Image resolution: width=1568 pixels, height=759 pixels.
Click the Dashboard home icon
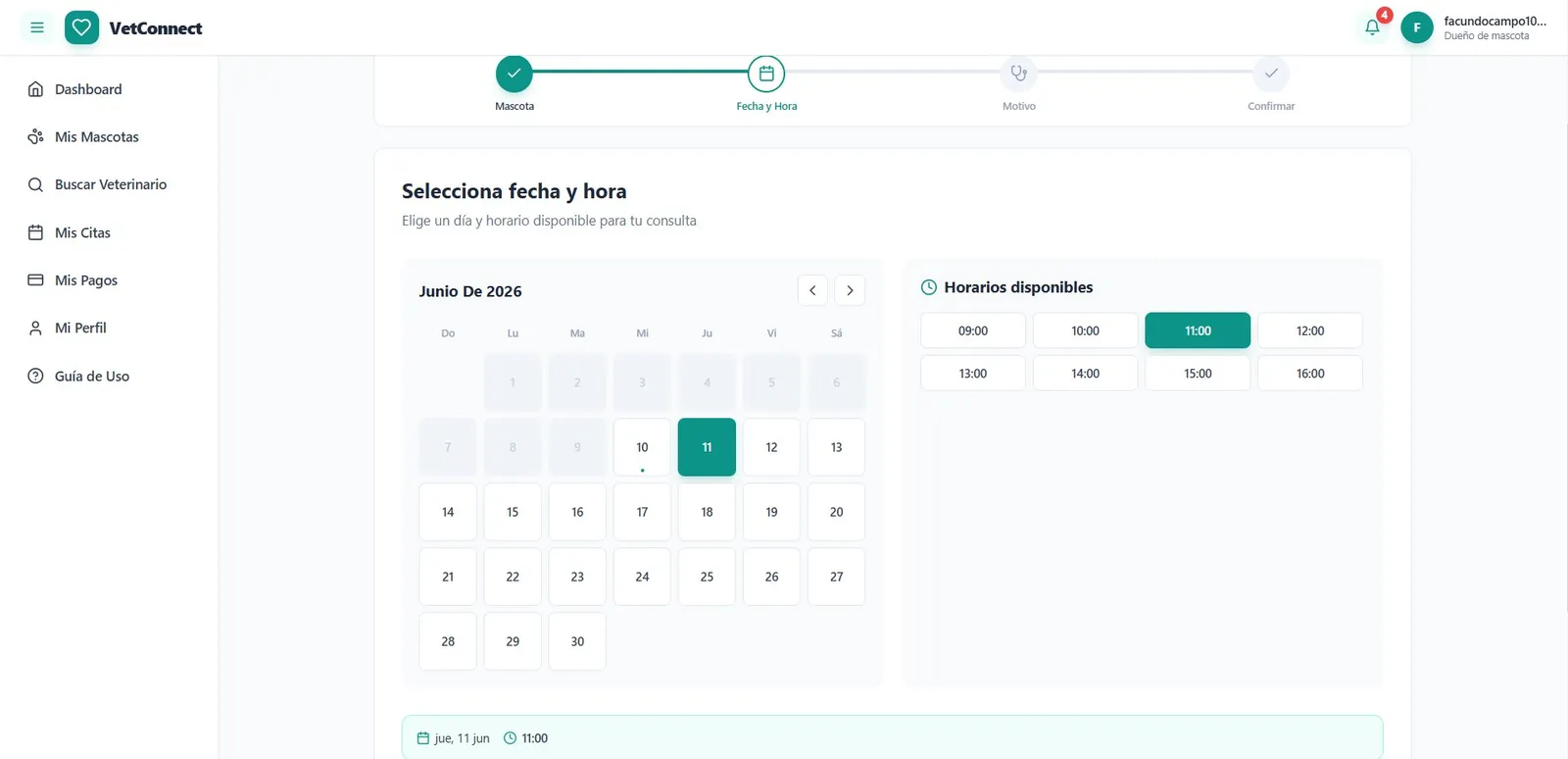pyautogui.click(x=35, y=89)
